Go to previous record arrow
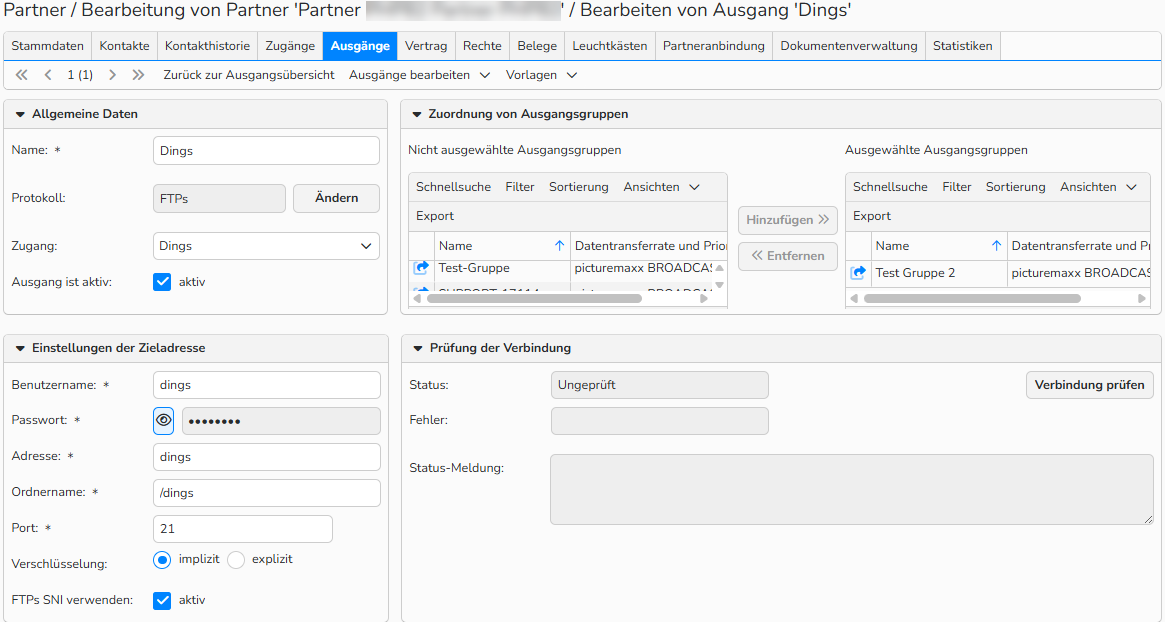1165x622 pixels. [x=48, y=75]
